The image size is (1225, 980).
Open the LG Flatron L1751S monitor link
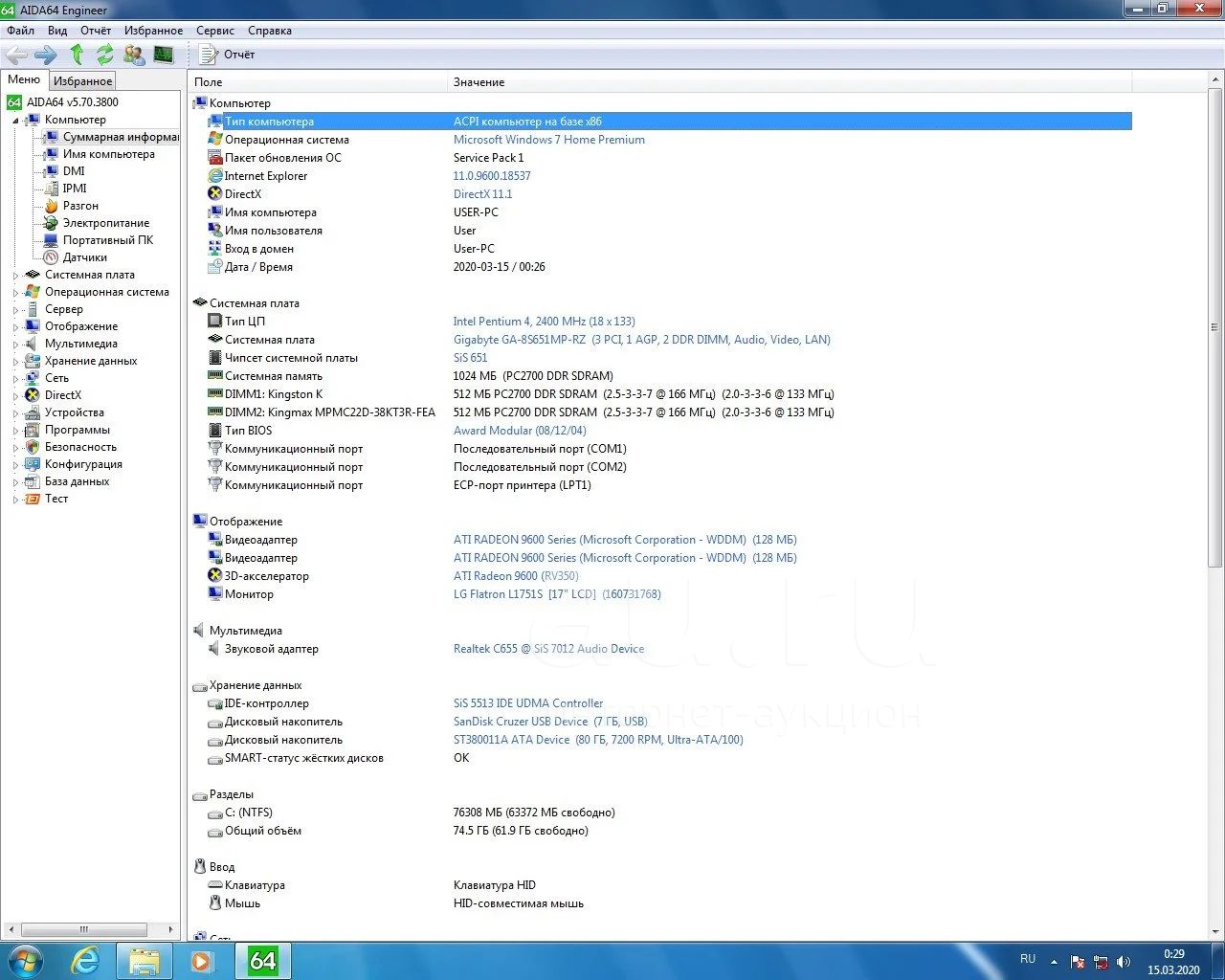click(557, 594)
